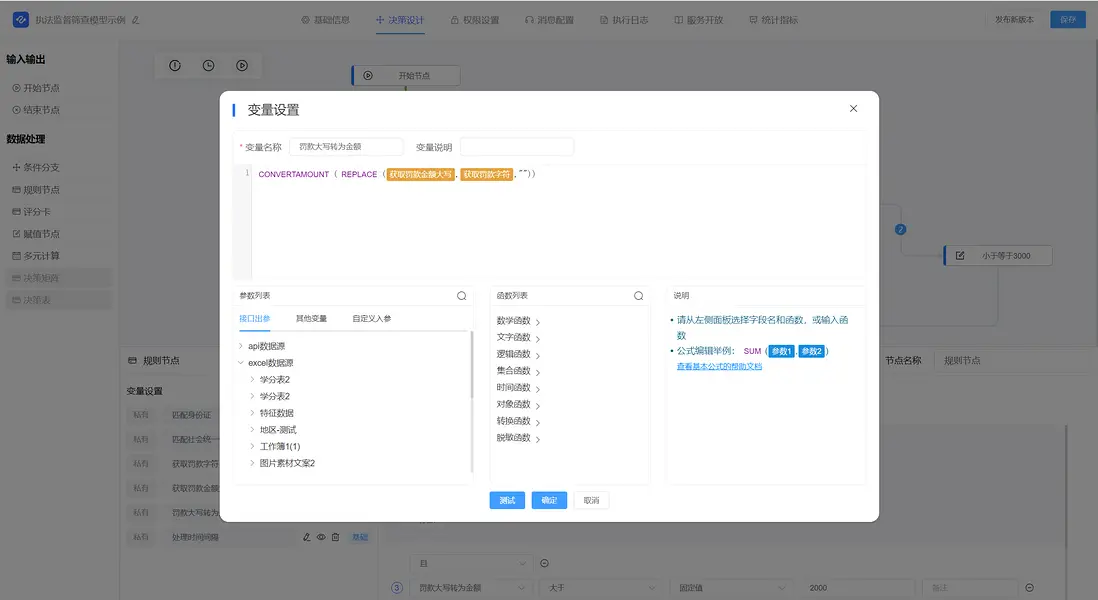Click the 函数列表 search icon
1098x600 pixels.
(638, 296)
